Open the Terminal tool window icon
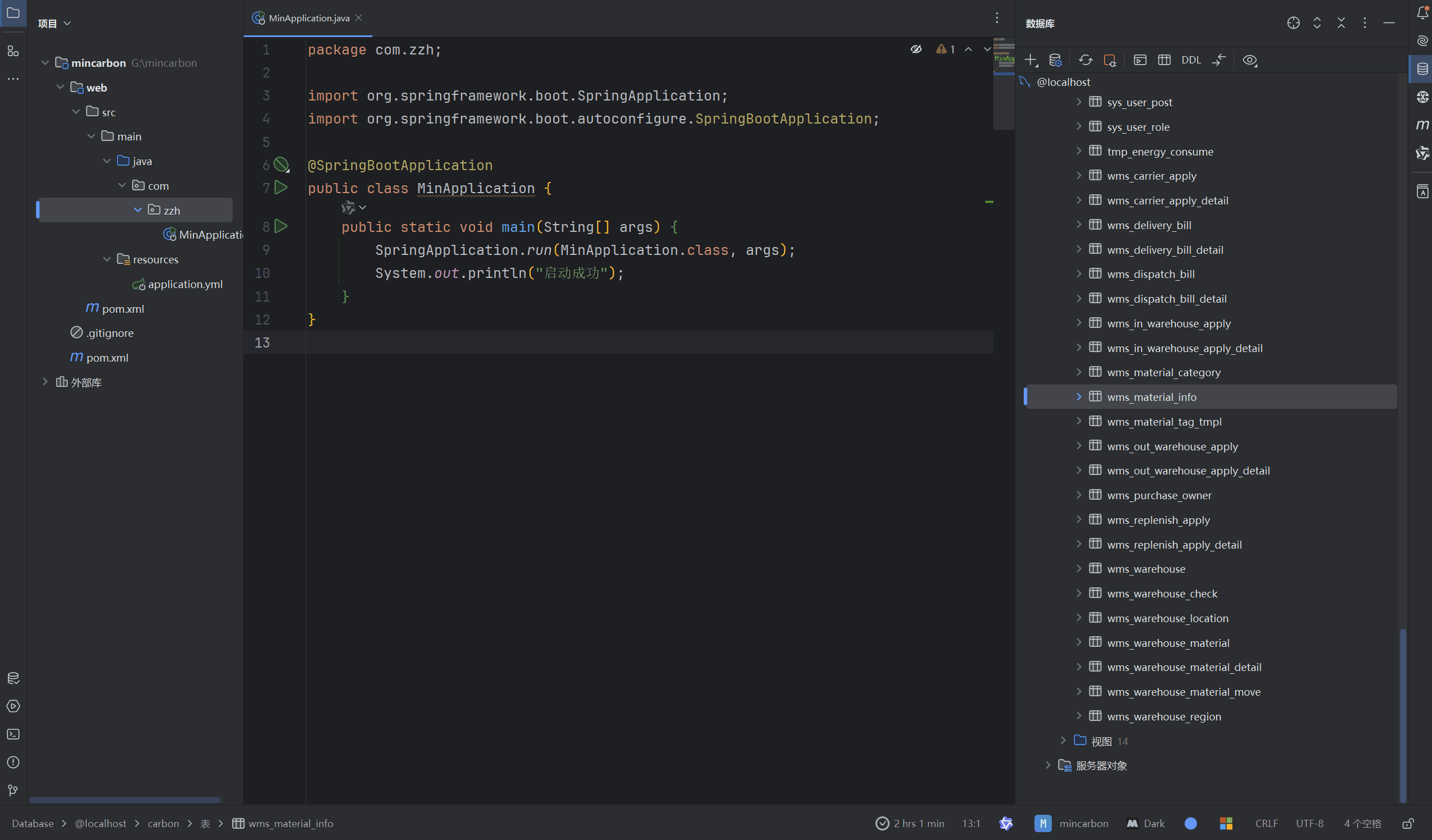 (13, 734)
